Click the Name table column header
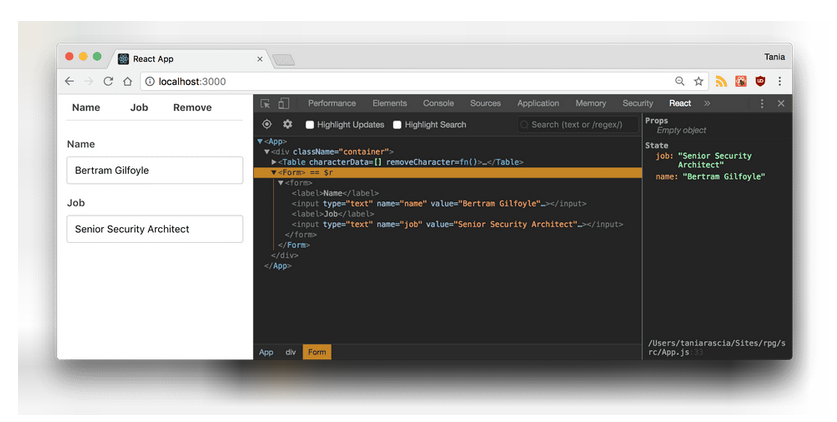Viewport: 837px width, 422px height. [x=86, y=108]
